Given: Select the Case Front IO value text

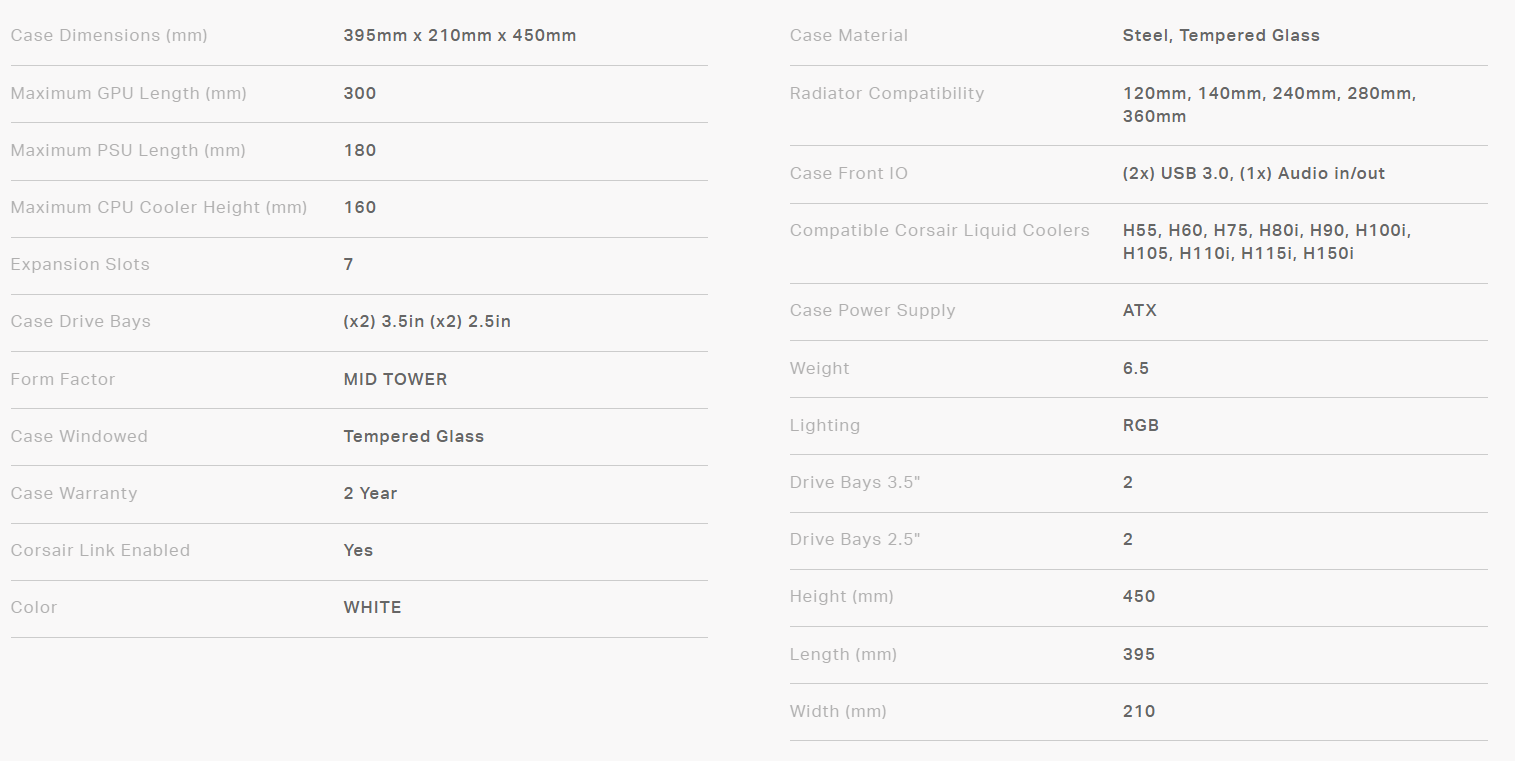Looking at the screenshot, I should (1254, 174).
